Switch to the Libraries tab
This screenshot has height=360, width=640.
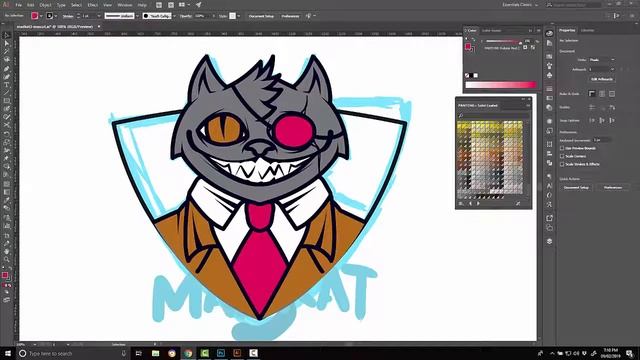coord(587,30)
